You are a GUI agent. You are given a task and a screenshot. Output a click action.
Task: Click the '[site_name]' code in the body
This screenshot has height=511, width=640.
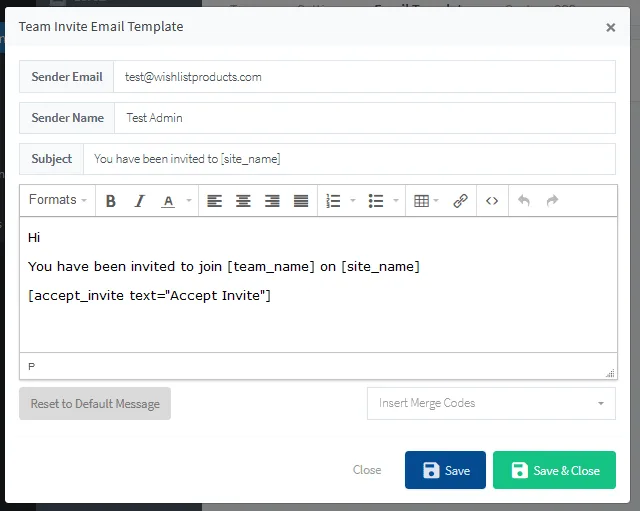click(380, 267)
